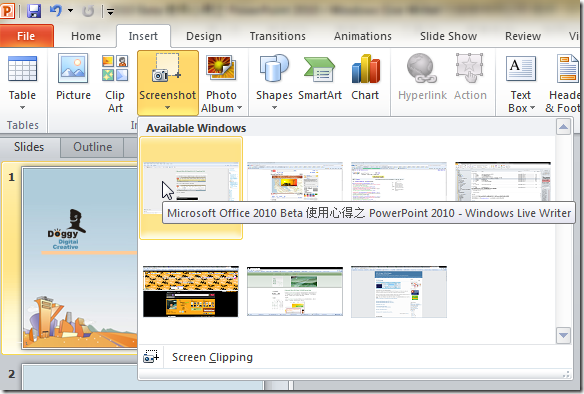Collapse the Screenshot dropdown arrow
Screen dimensions: 584x394
167,108
